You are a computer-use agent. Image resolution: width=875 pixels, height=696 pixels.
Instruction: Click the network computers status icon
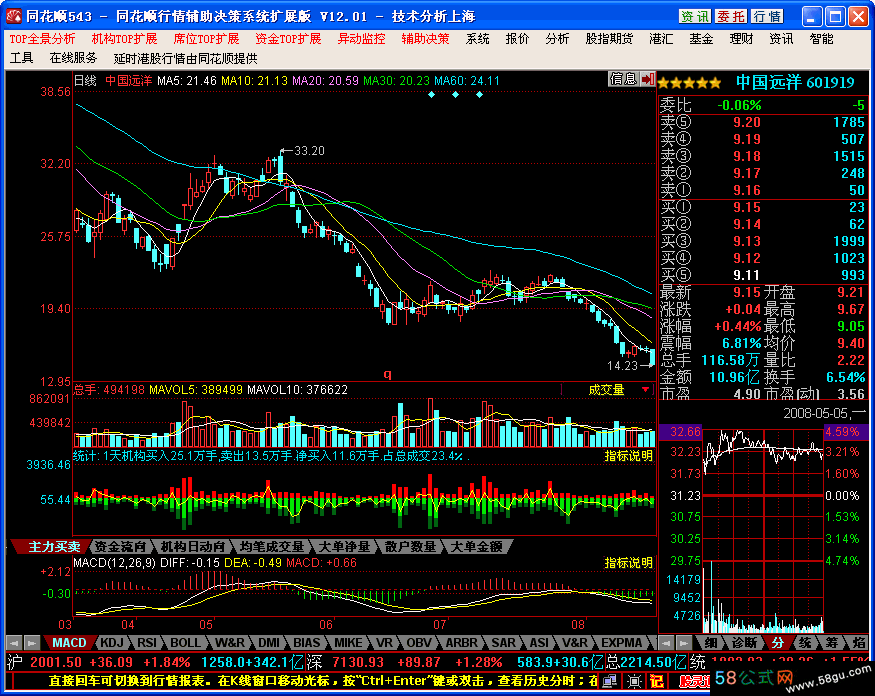(610, 681)
